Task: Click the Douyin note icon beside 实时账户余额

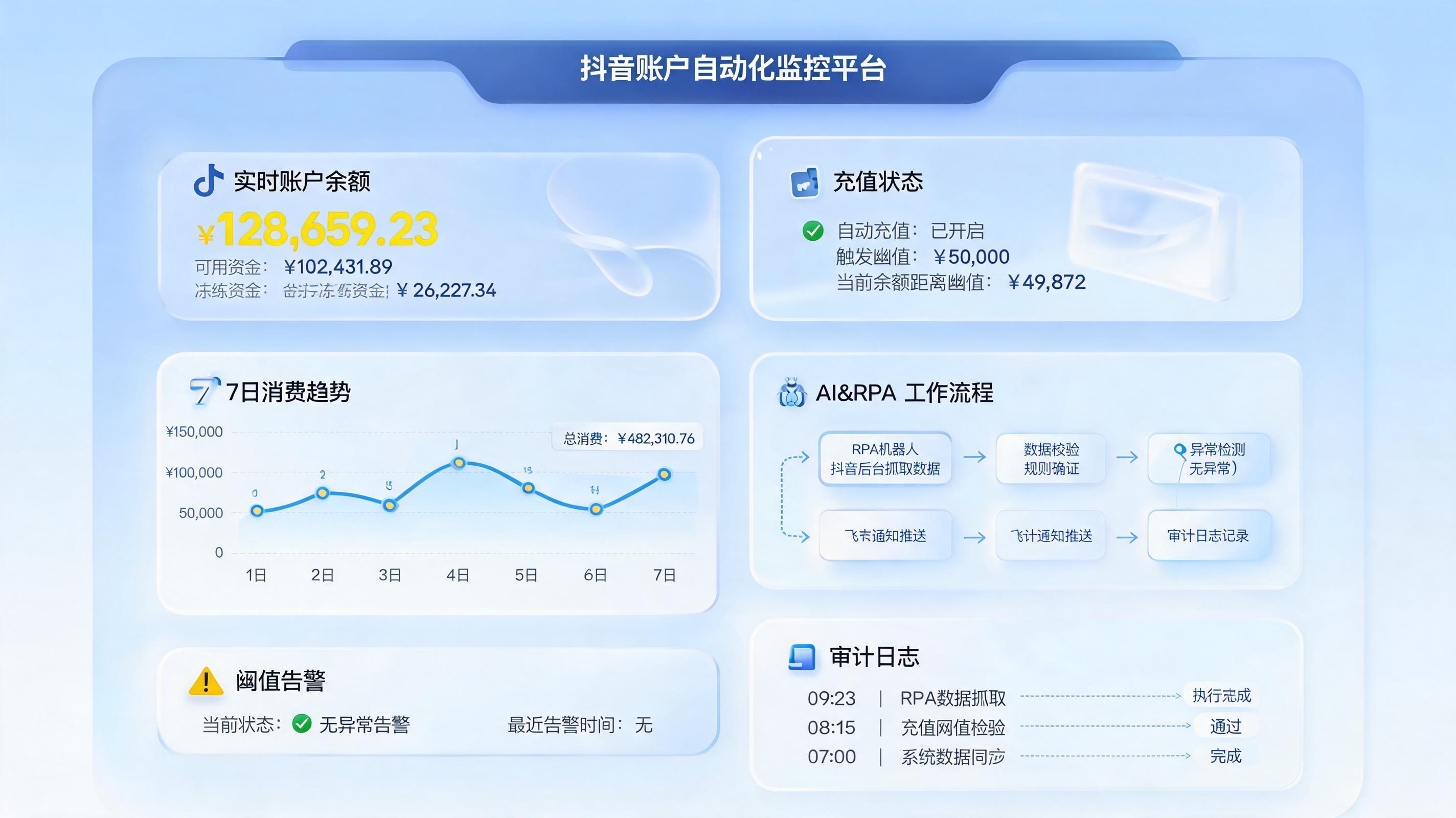Action: [x=208, y=180]
